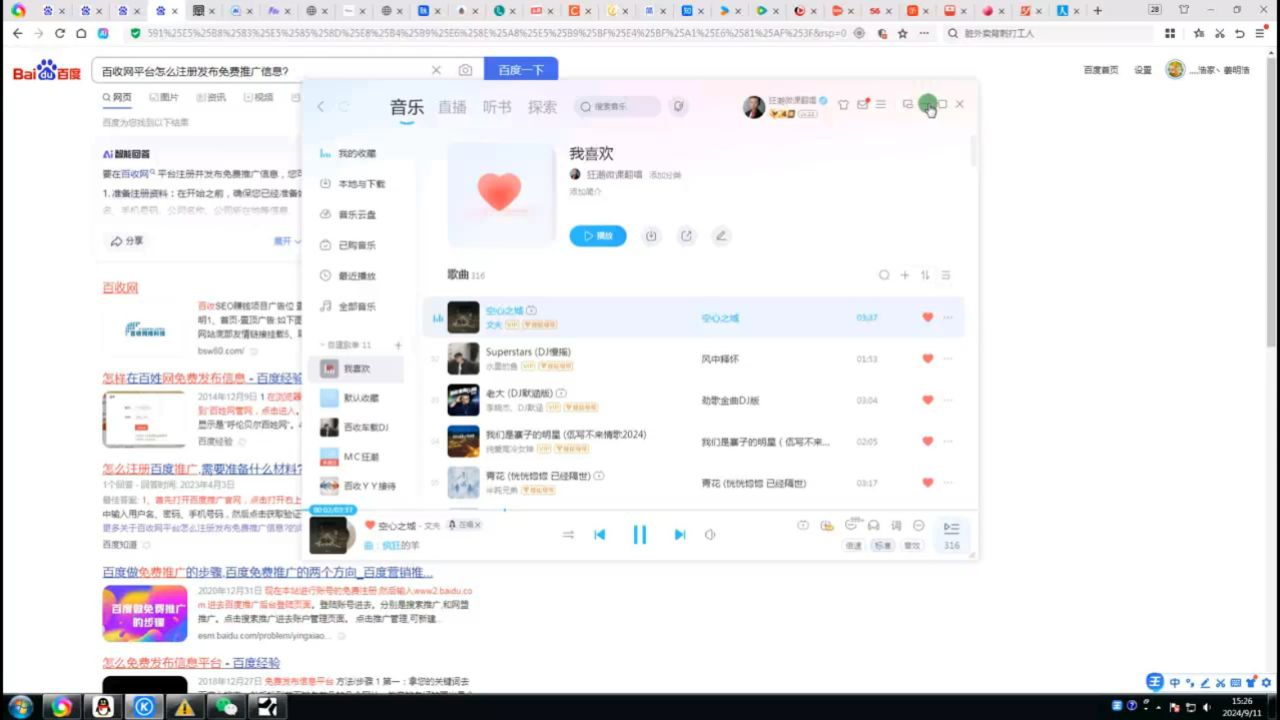Viewport: 1280px width, 720px height.
Task: Switch to the 直播 tab
Action: pos(452,107)
